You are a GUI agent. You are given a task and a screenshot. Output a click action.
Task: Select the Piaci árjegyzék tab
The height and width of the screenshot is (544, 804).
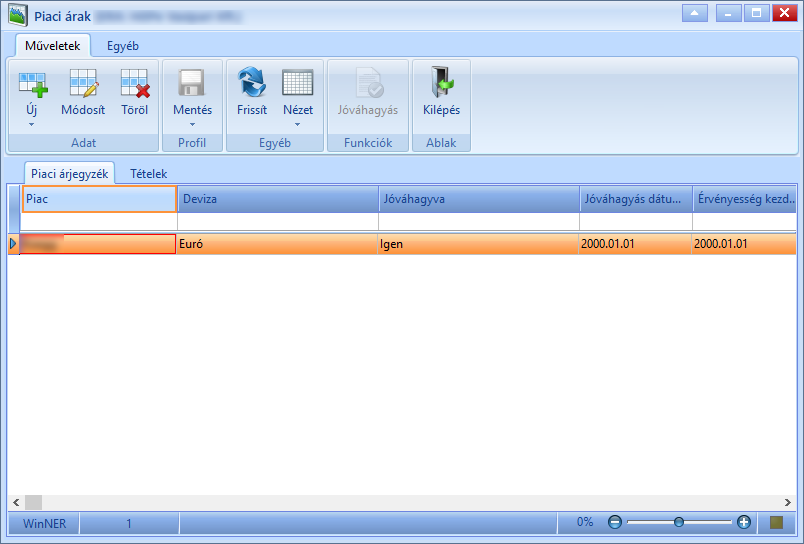click(70, 174)
